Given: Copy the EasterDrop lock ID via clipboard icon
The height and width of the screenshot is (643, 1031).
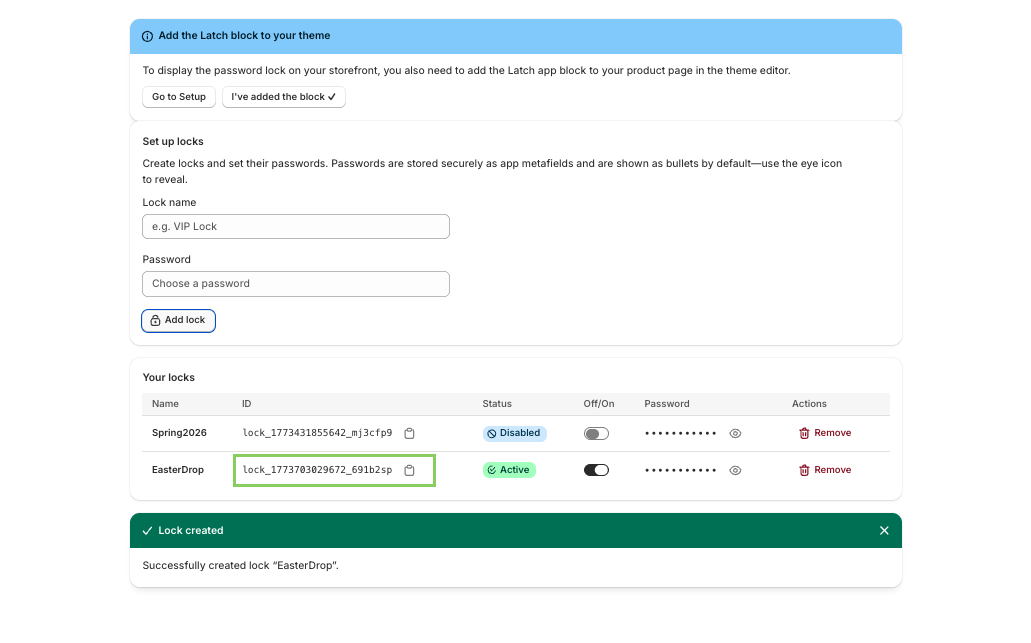Looking at the screenshot, I should coord(409,469).
